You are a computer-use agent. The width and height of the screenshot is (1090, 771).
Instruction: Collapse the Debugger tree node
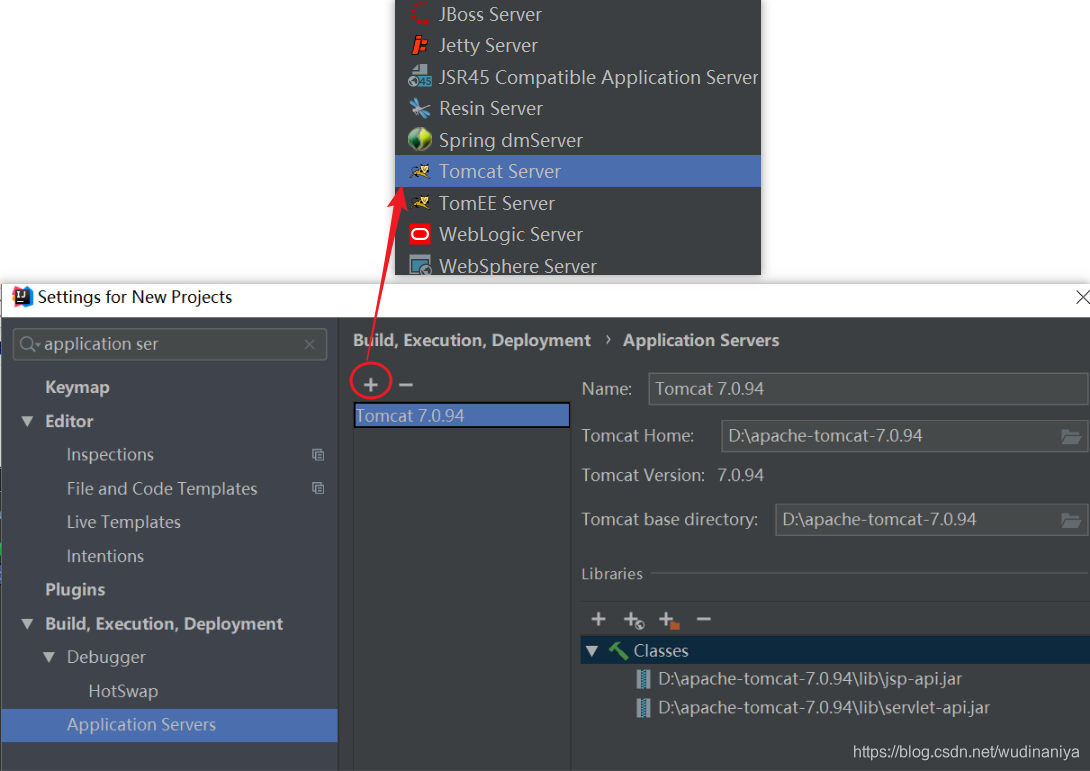(49, 657)
